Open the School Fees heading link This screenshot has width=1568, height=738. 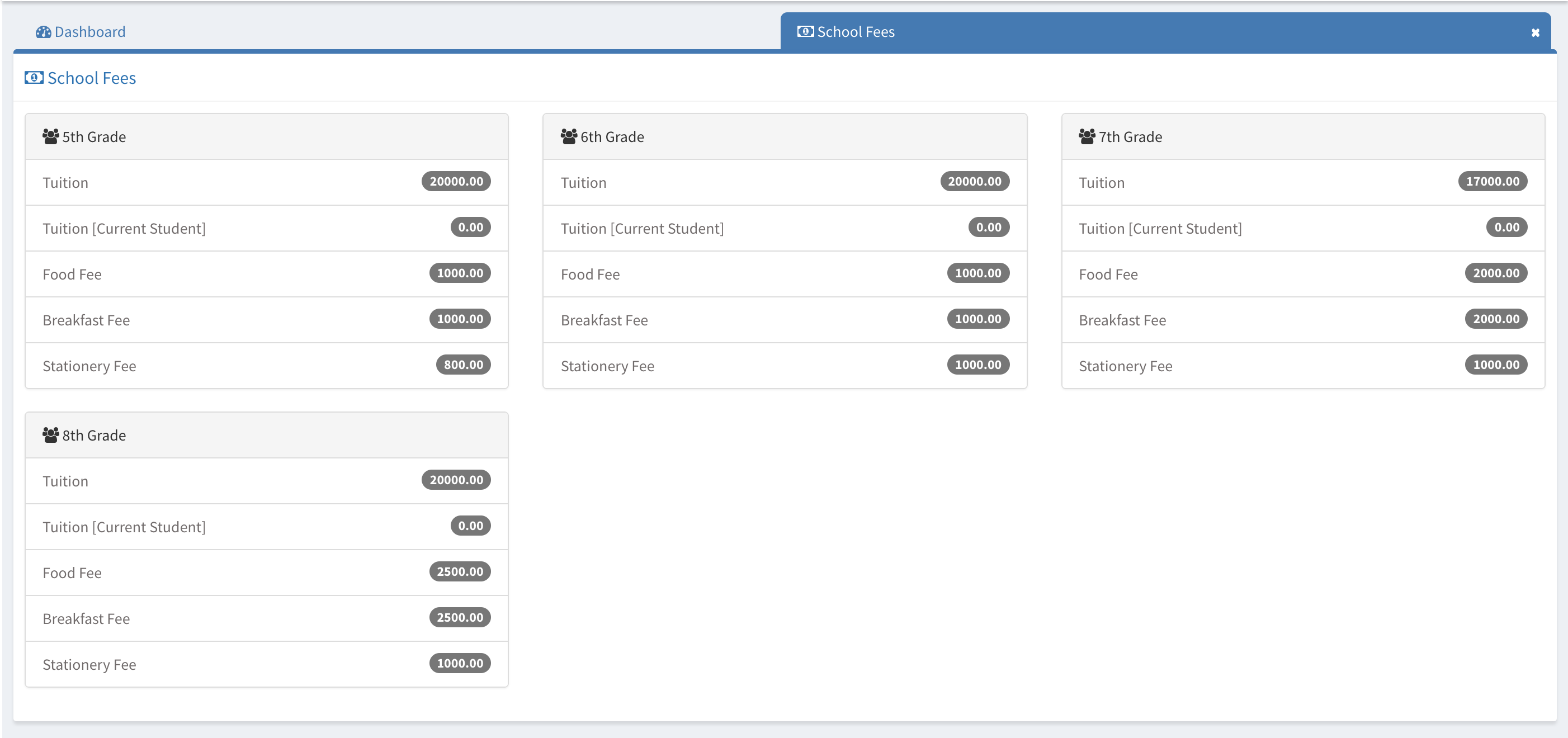coord(91,78)
